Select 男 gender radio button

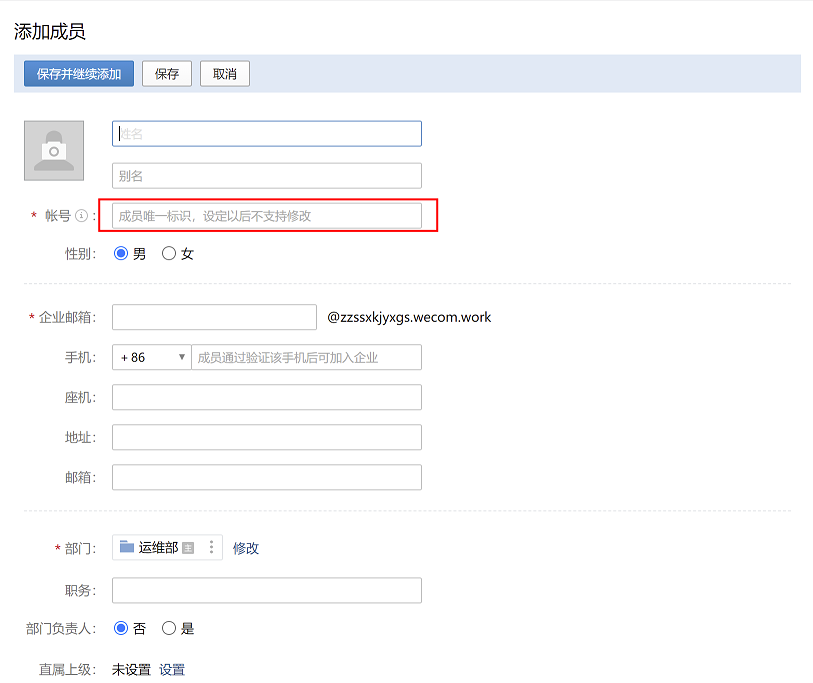tap(122, 254)
